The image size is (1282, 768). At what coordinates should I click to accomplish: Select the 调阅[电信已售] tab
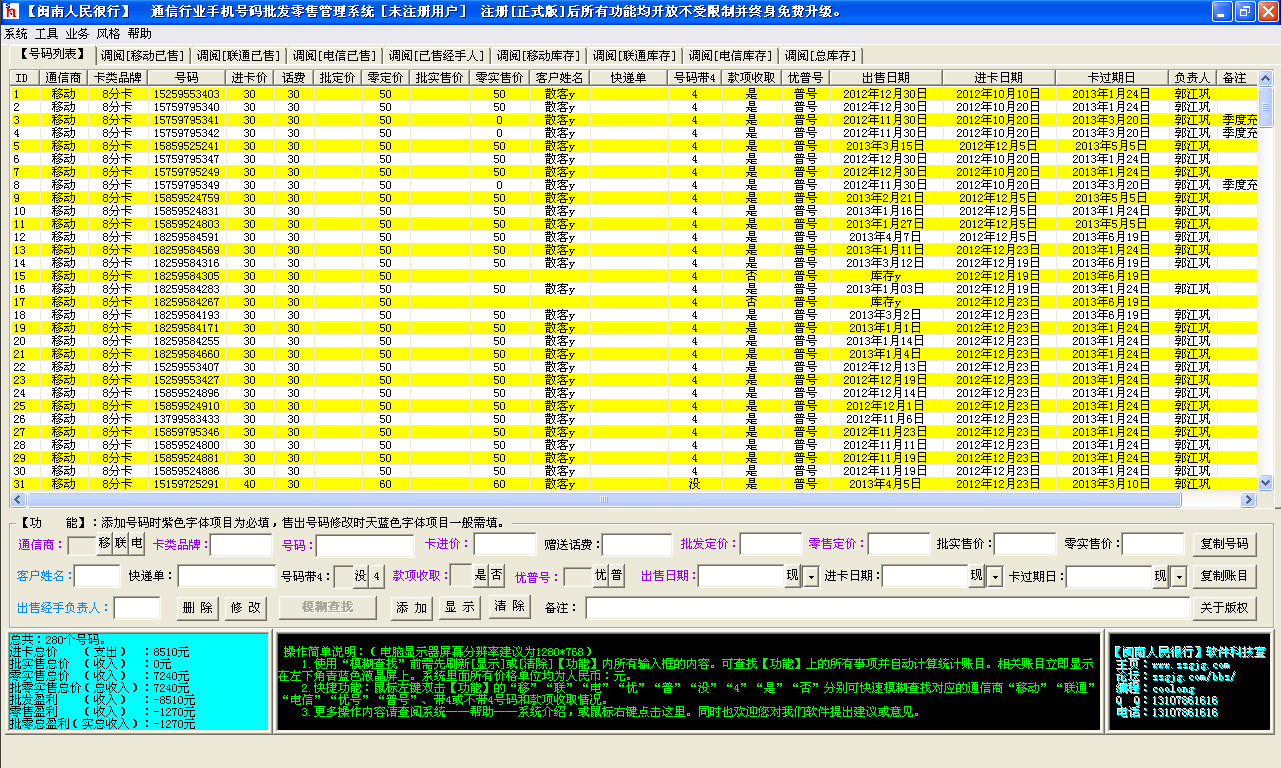click(334, 56)
